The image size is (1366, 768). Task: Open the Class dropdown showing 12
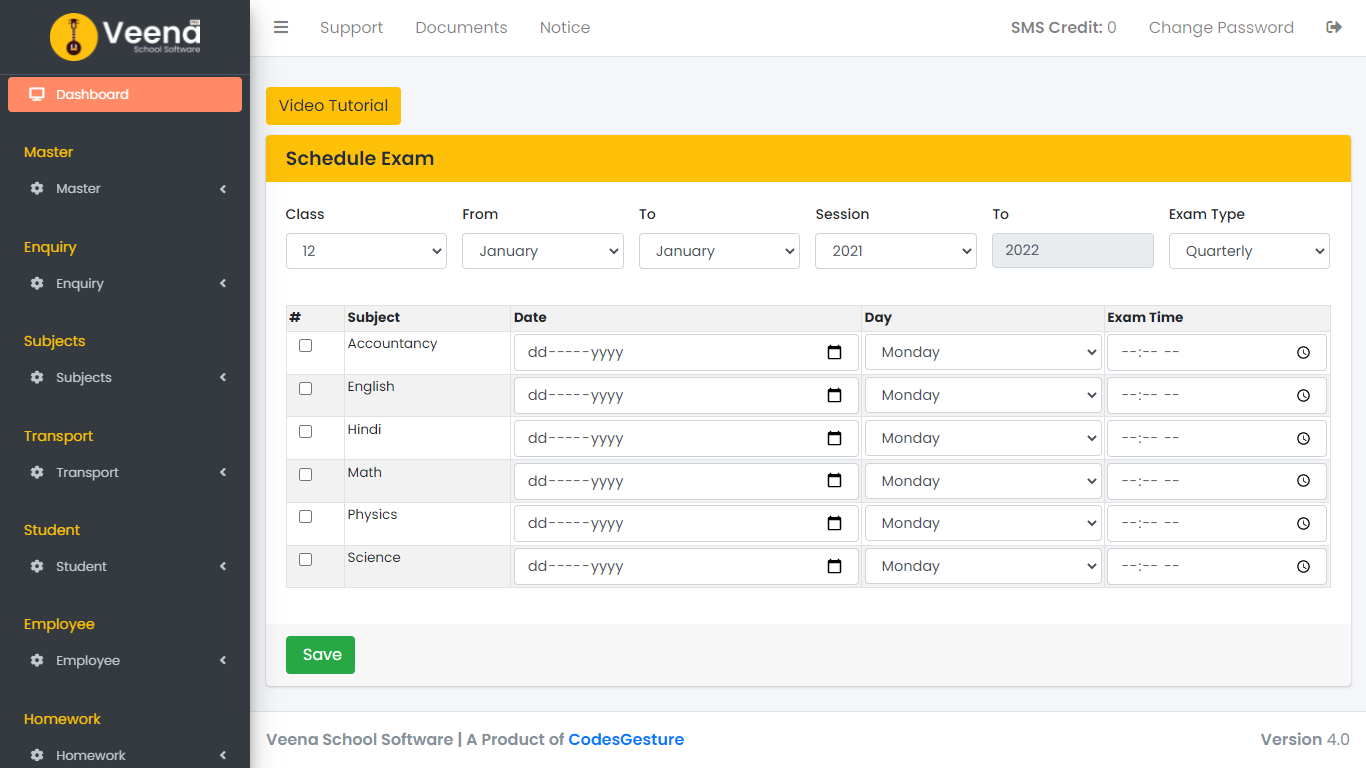[x=366, y=251]
